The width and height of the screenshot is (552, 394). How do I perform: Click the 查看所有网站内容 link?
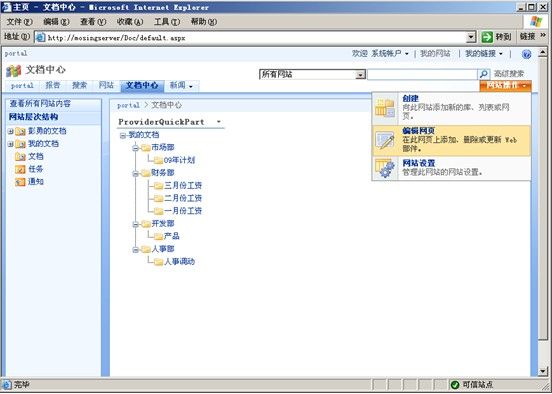40,104
